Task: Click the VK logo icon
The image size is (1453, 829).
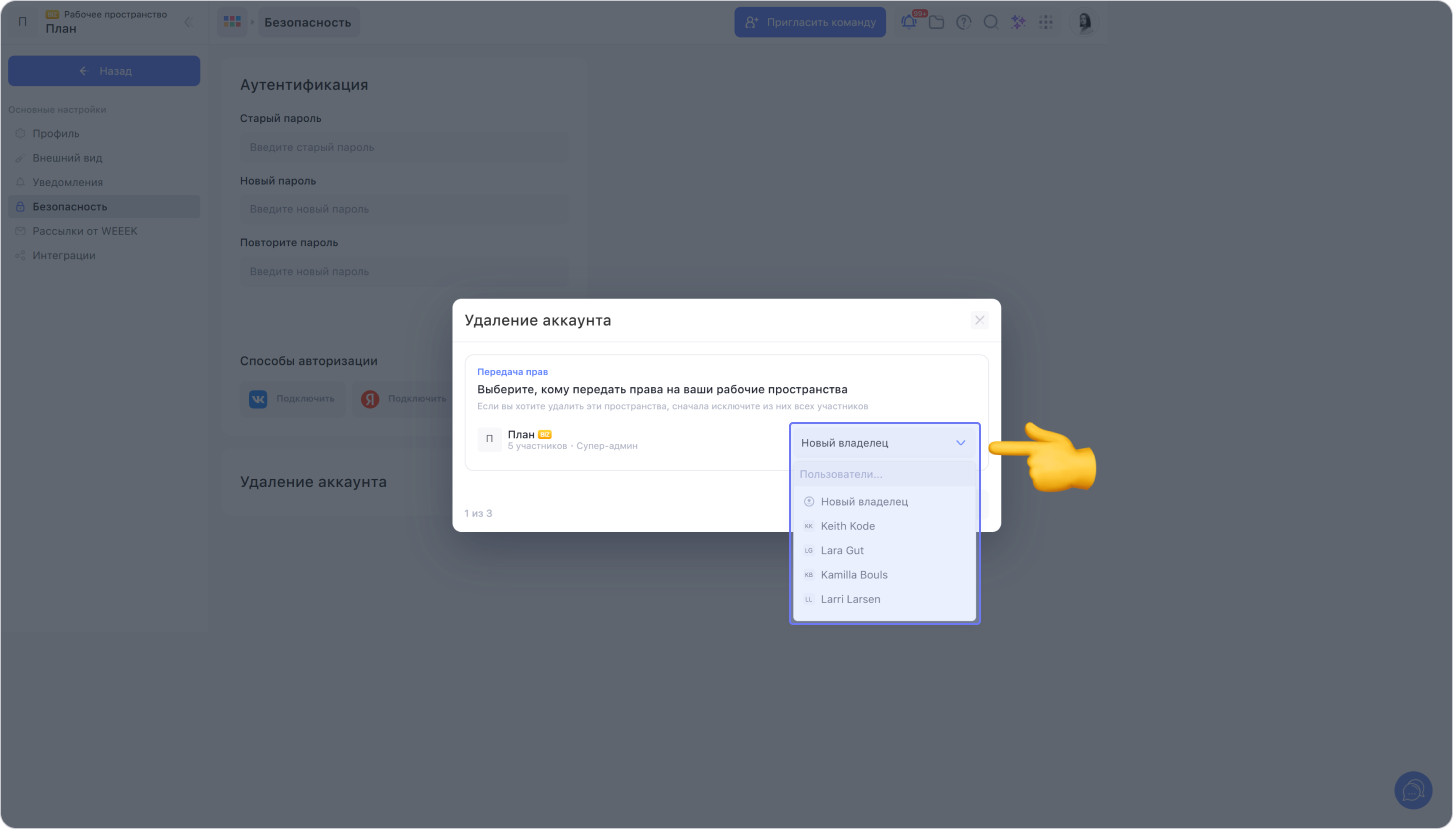Action: [258, 399]
